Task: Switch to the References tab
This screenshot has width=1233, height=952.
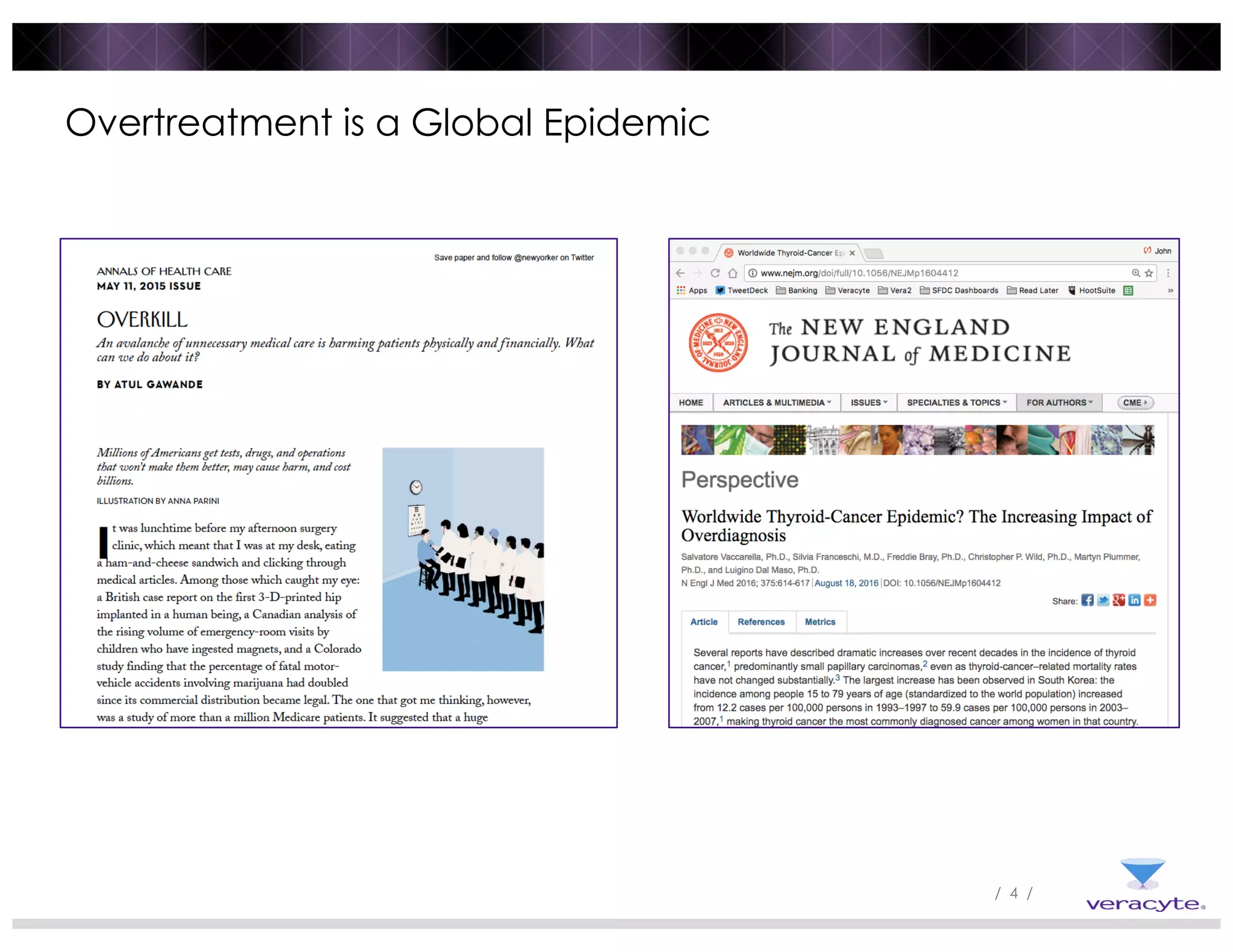Action: point(761,622)
